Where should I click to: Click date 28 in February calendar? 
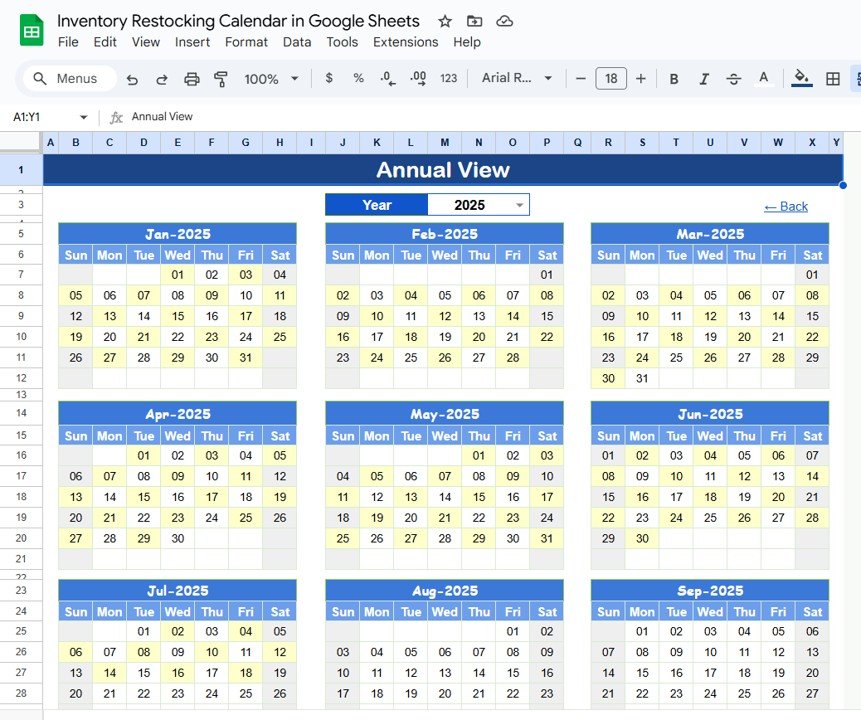(x=512, y=358)
